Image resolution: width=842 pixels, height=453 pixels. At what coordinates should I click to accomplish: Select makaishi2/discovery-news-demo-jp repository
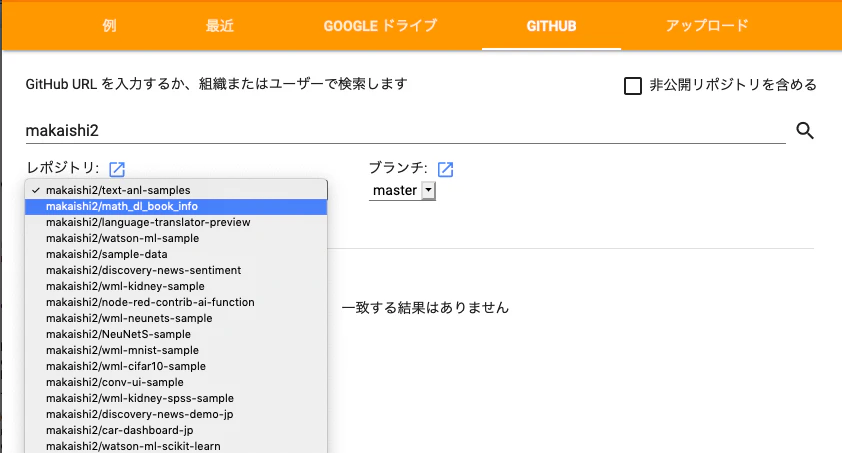(176, 414)
